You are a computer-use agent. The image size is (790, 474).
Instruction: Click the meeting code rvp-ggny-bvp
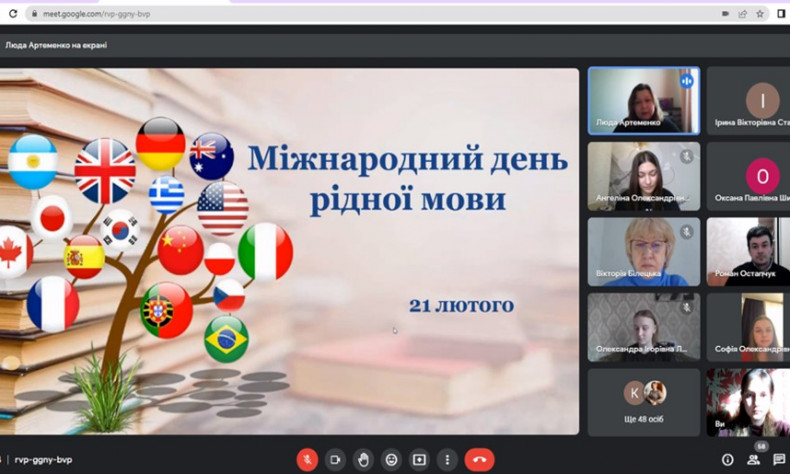[43, 460]
